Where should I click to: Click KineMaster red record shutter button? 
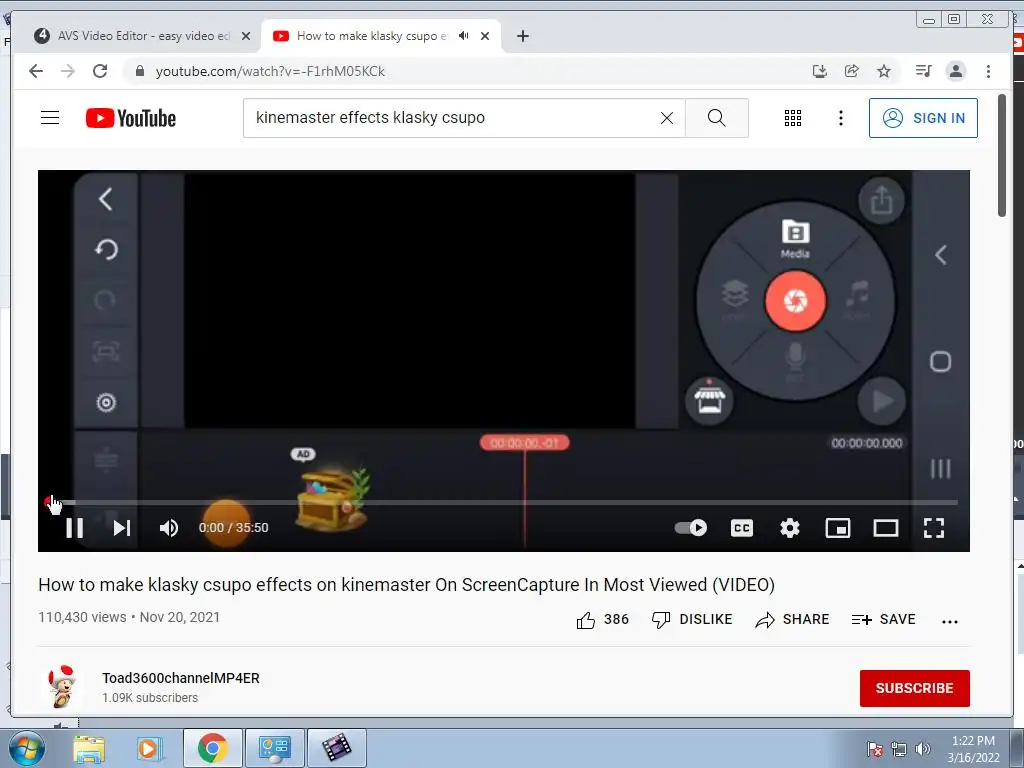pyautogui.click(x=795, y=301)
